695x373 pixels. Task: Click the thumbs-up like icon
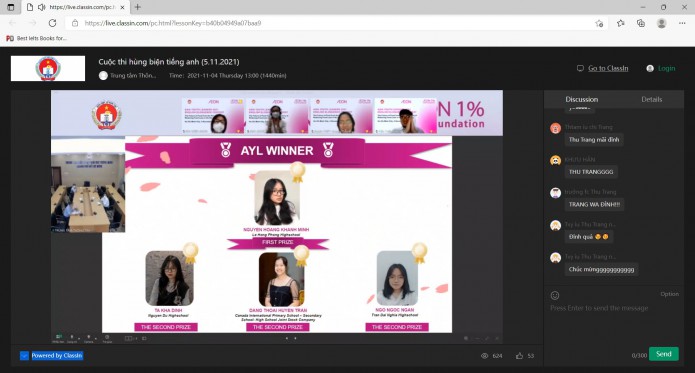(519, 356)
